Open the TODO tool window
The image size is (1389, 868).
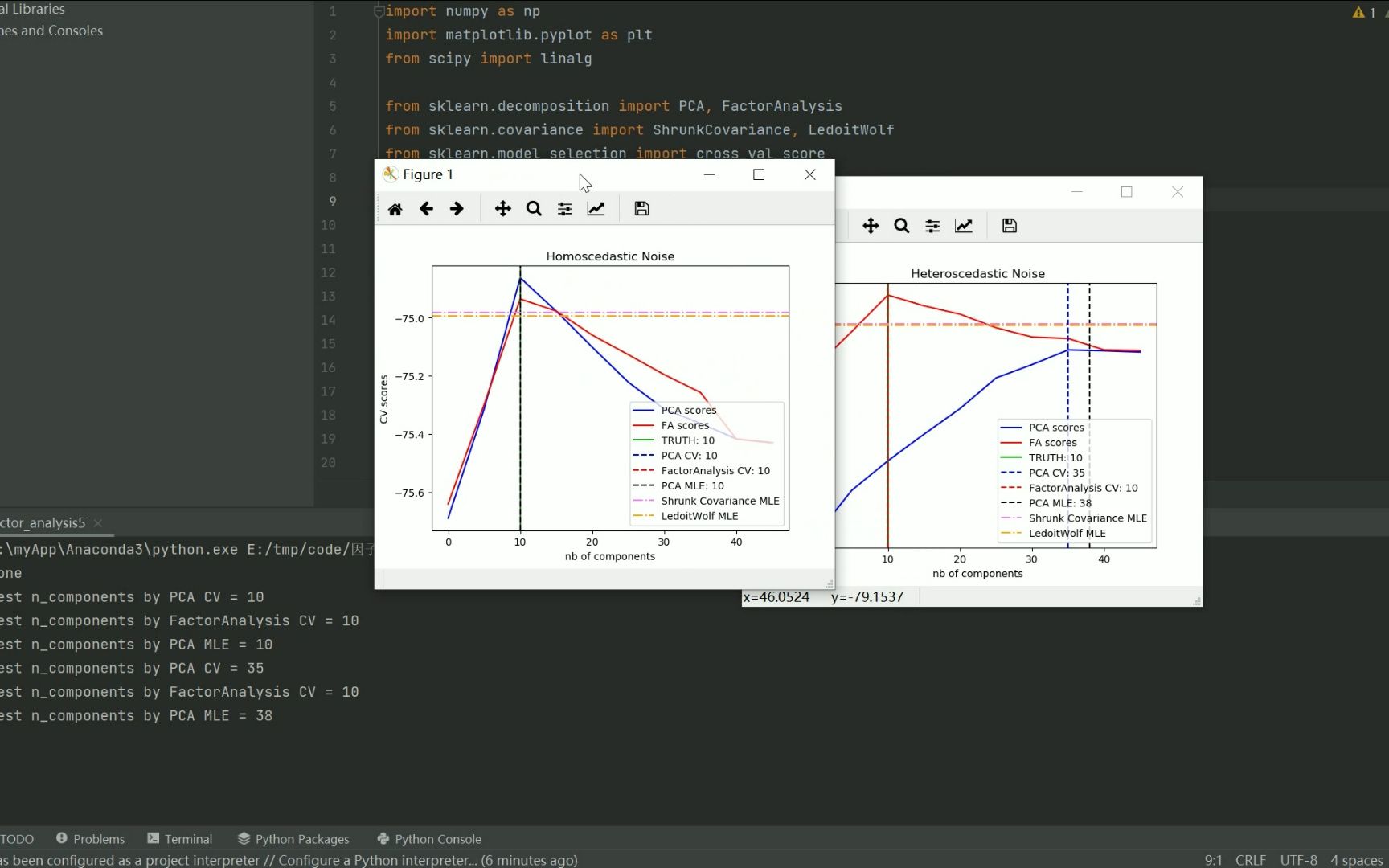(x=17, y=839)
